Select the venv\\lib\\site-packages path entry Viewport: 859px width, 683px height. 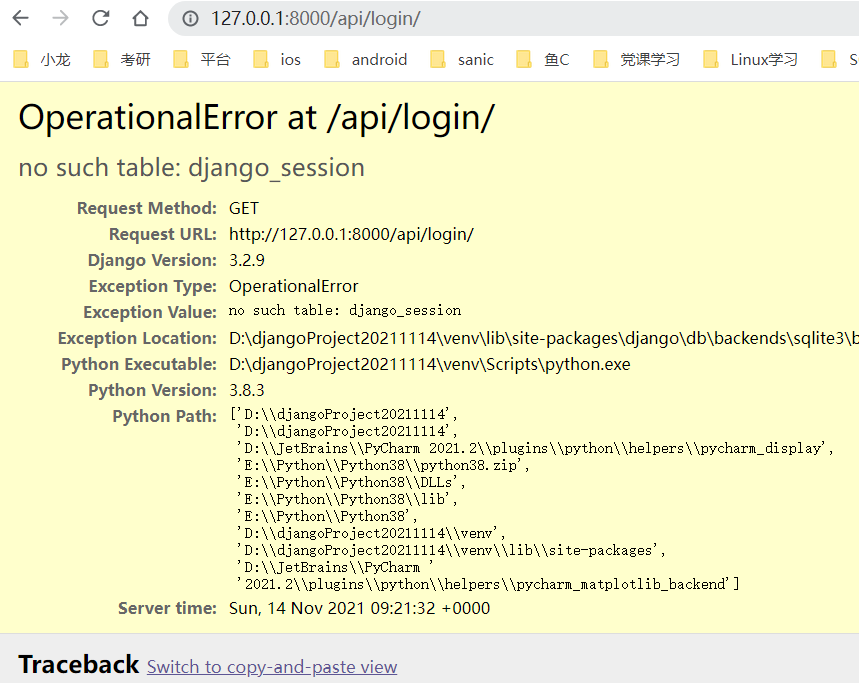[x=451, y=550]
